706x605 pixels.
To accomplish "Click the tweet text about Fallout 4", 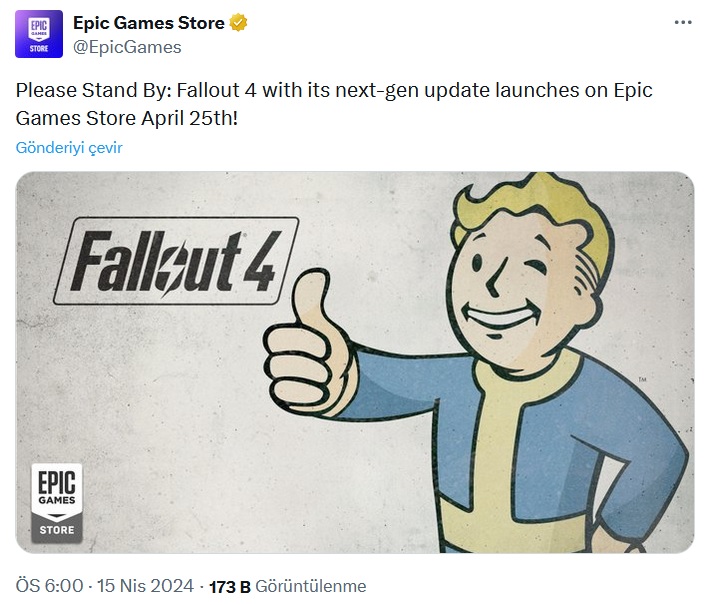I will pyautogui.click(x=334, y=104).
